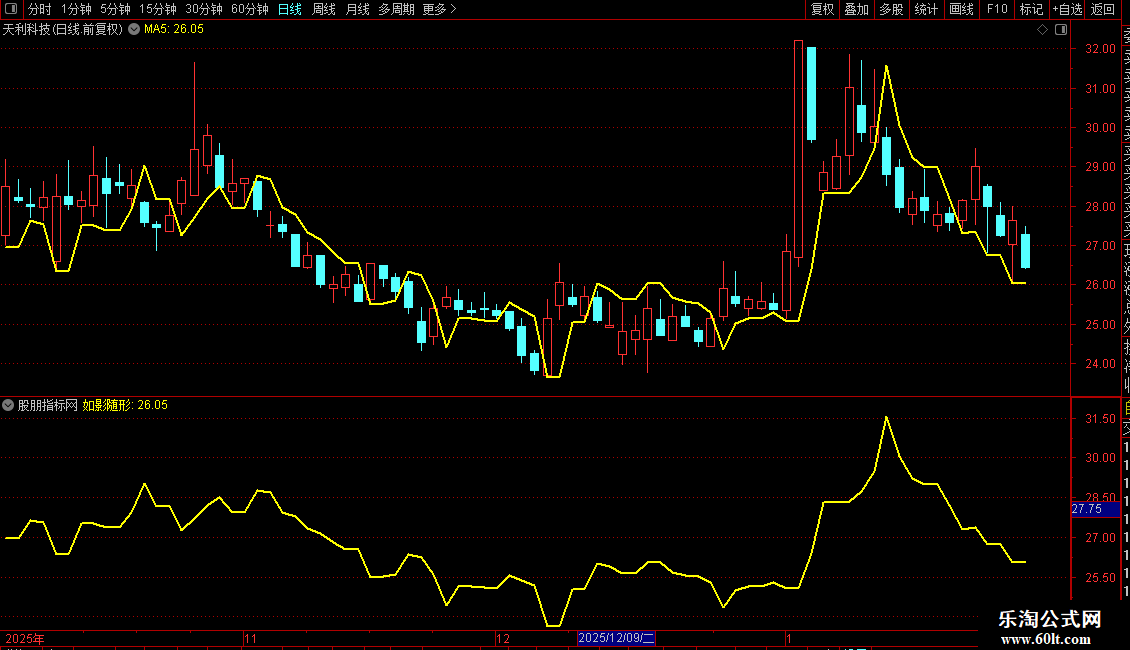Click the 24.00 price axis label
Image resolution: width=1130 pixels, height=650 pixels.
click(1100, 364)
